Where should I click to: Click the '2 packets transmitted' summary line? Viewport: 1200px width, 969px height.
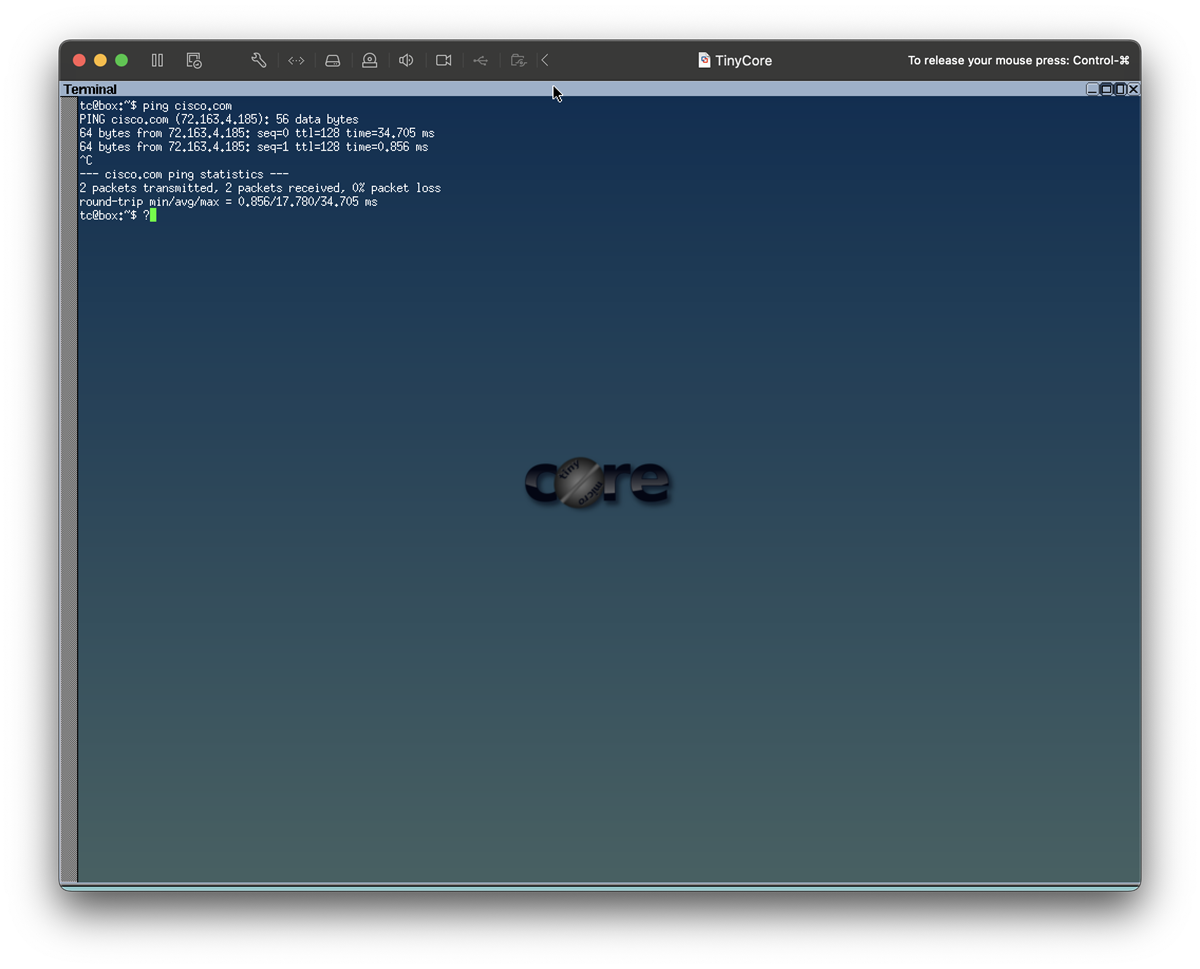point(260,188)
